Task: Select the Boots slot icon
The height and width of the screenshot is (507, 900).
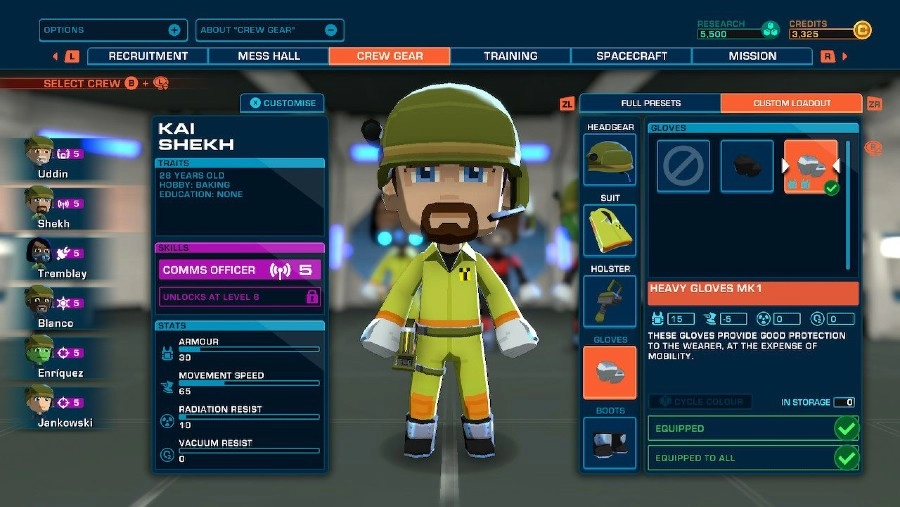Action: (x=609, y=442)
